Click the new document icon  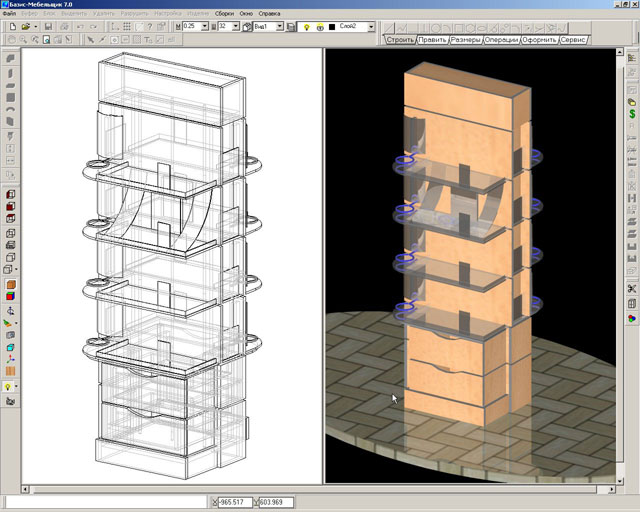(x=13, y=27)
